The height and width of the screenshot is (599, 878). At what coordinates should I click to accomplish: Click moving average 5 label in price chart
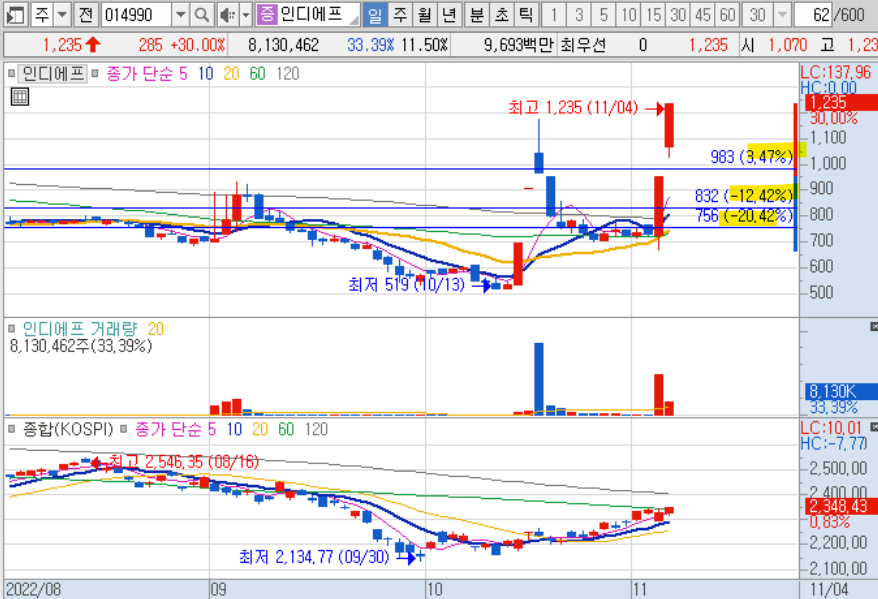[x=183, y=73]
